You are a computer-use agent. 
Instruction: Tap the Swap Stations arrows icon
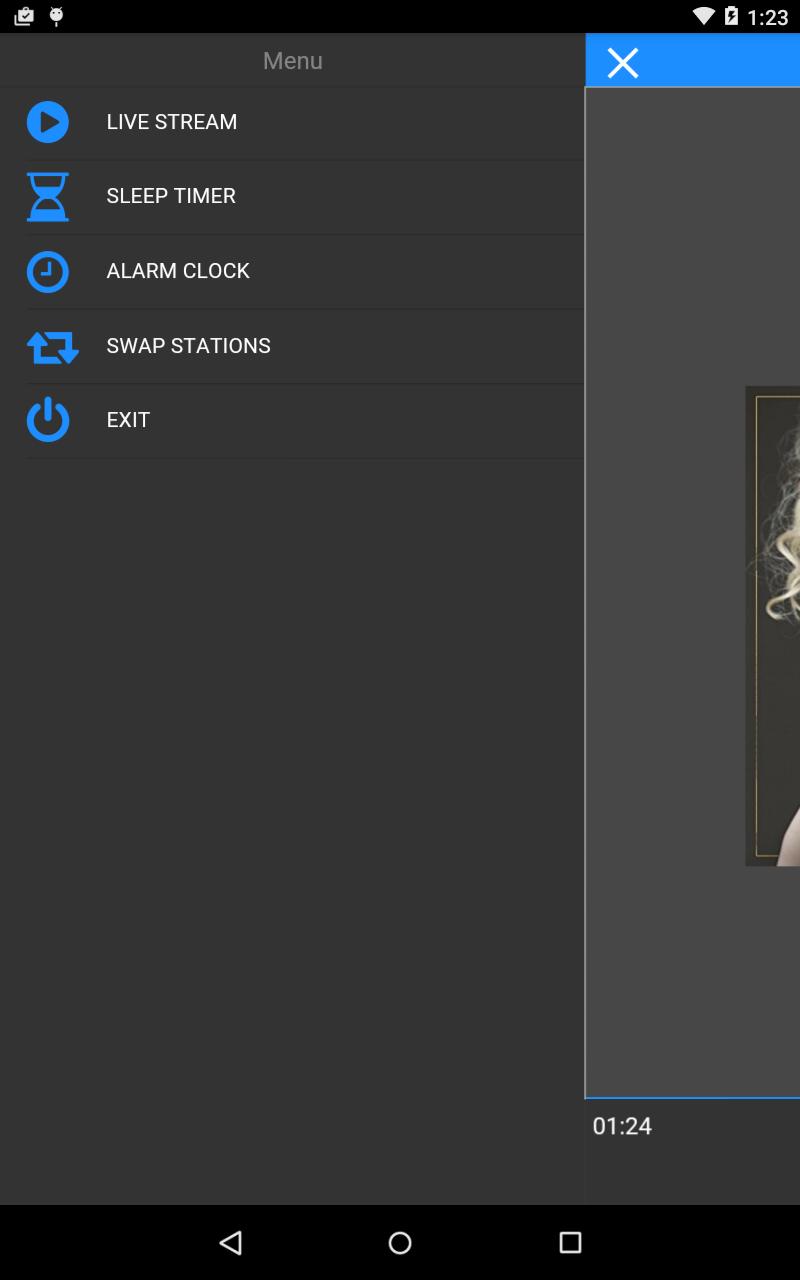click(x=52, y=346)
